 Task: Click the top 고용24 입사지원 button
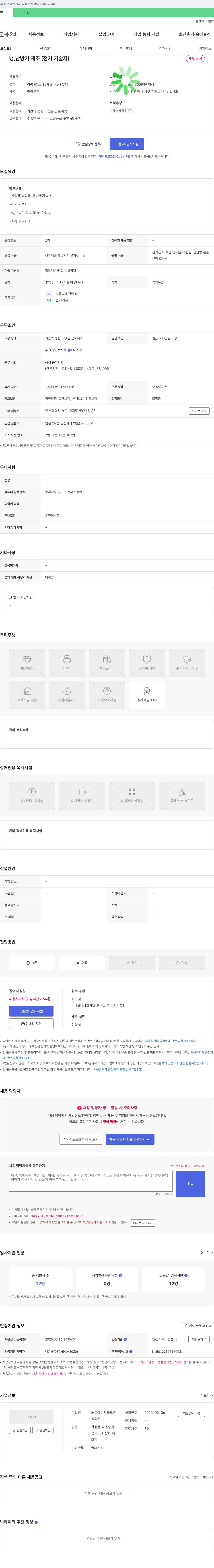[x=127, y=144]
